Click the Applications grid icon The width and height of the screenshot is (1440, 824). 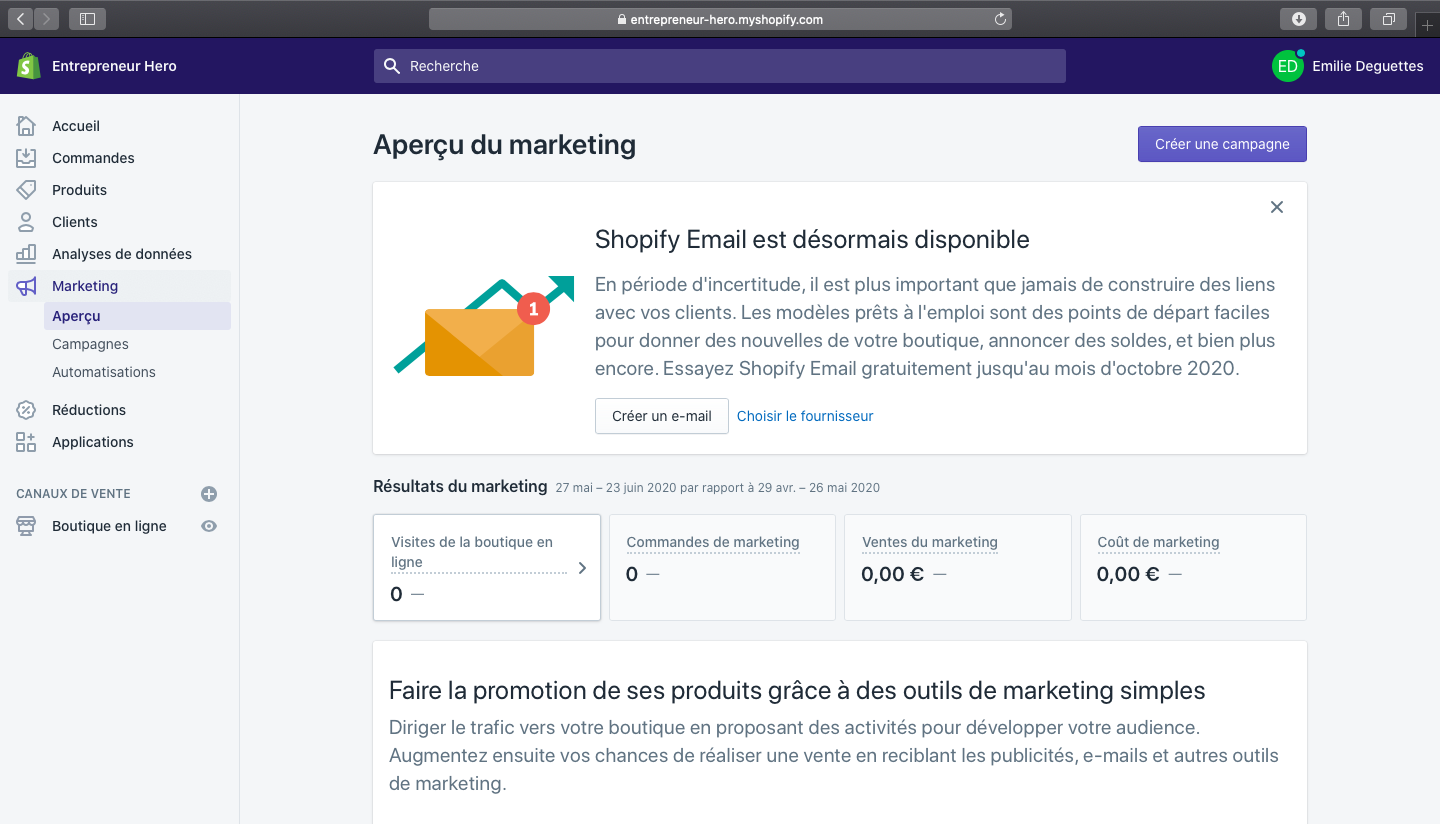tap(26, 442)
